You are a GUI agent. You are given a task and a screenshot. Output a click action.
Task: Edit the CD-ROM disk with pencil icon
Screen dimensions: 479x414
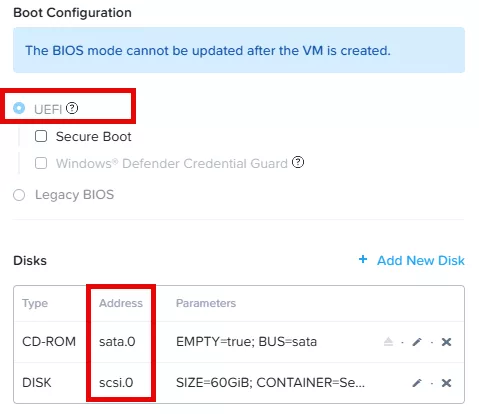pyautogui.click(x=417, y=342)
